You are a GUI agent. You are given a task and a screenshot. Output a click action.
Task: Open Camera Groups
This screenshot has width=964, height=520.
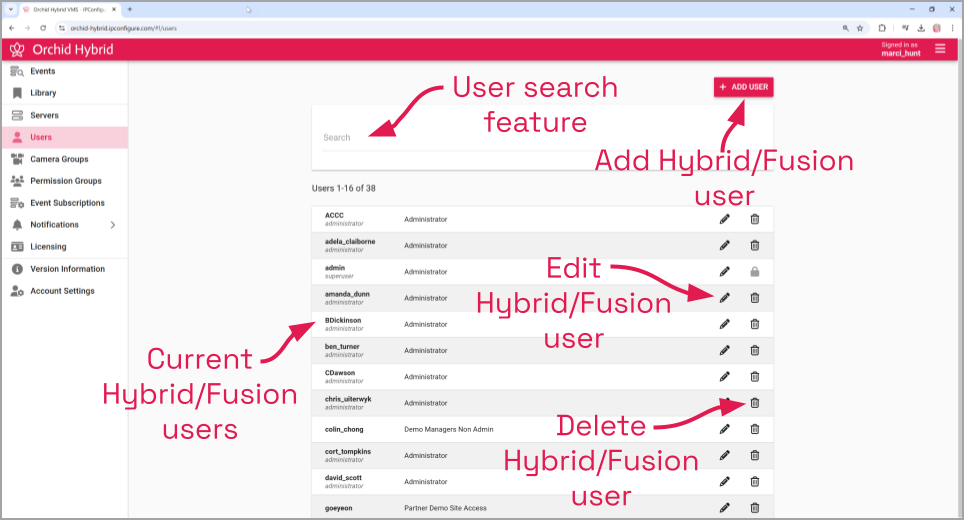tap(65, 159)
